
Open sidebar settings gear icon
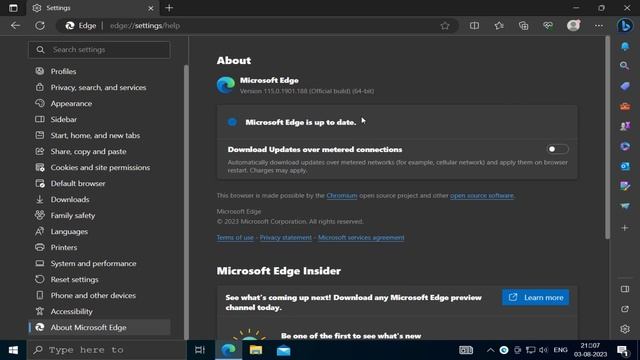point(624,329)
